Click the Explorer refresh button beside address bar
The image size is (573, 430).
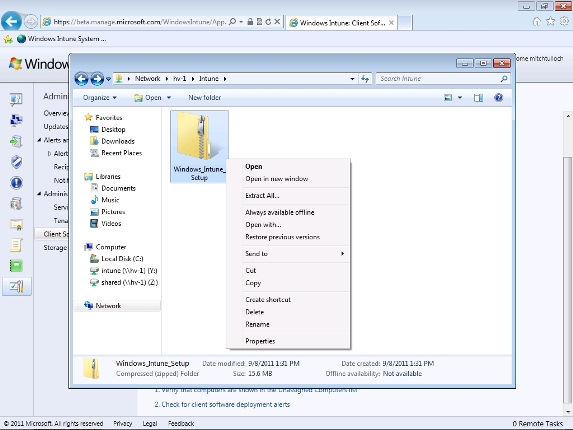tap(365, 79)
